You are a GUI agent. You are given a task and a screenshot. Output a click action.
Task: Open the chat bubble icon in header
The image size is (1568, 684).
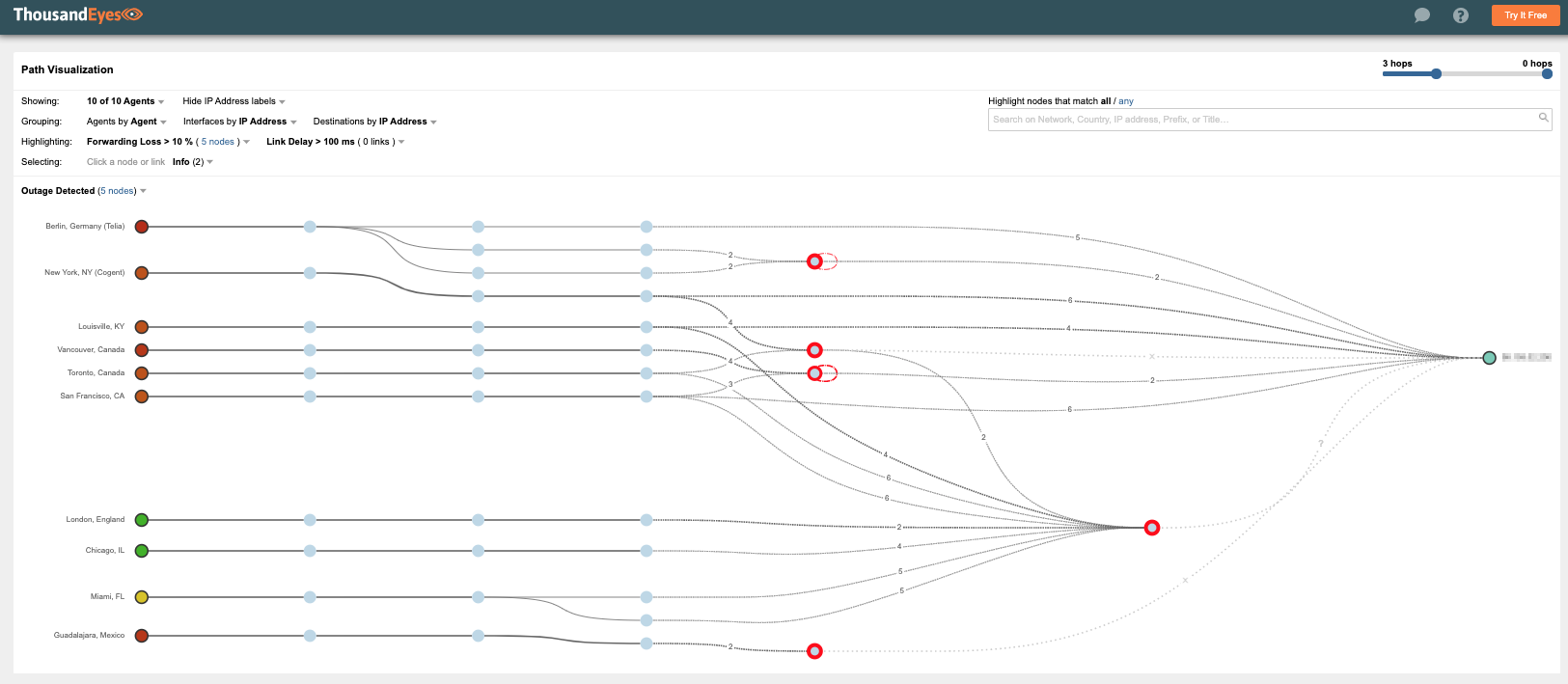point(1421,15)
